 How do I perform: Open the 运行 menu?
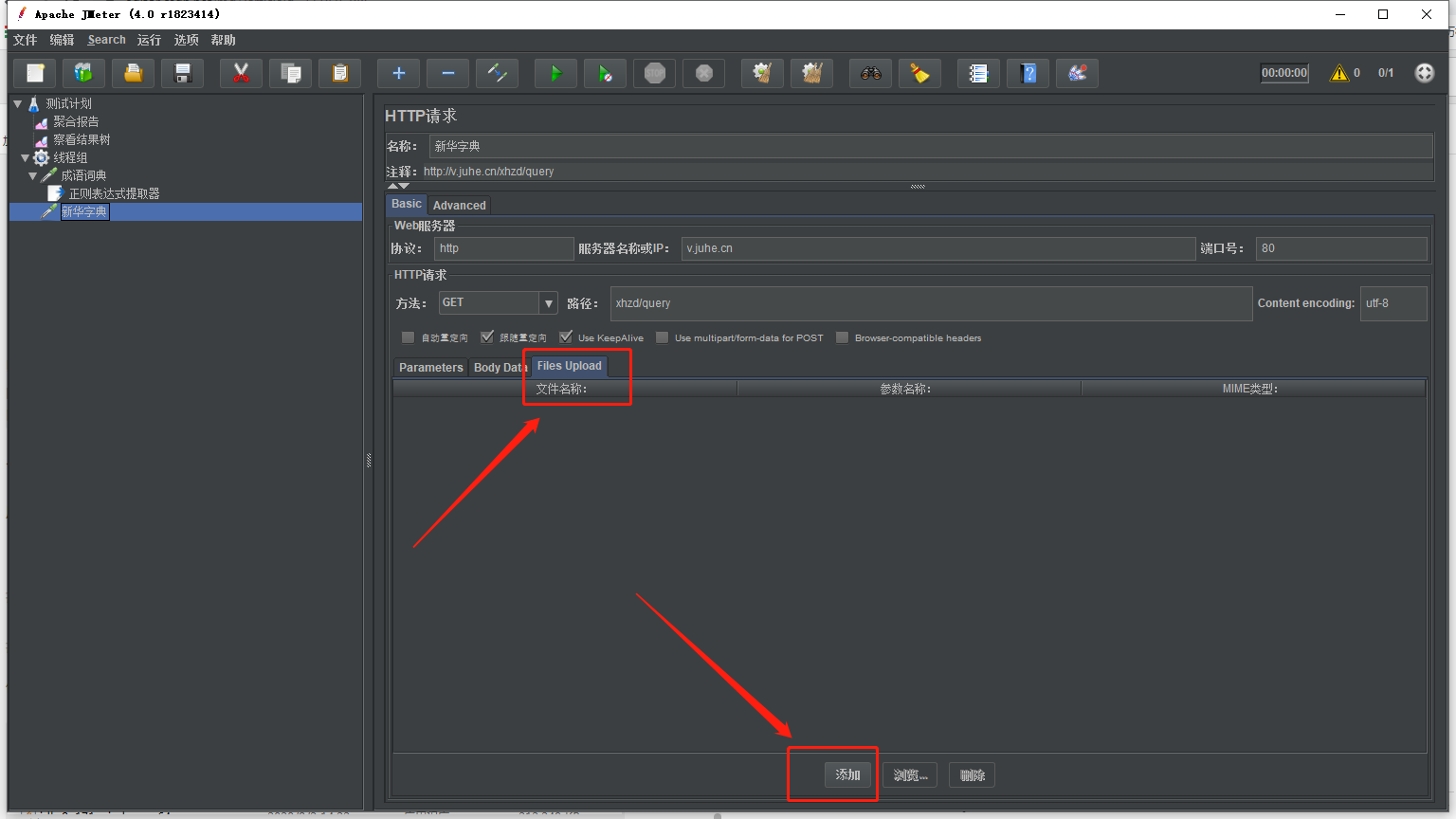(149, 40)
